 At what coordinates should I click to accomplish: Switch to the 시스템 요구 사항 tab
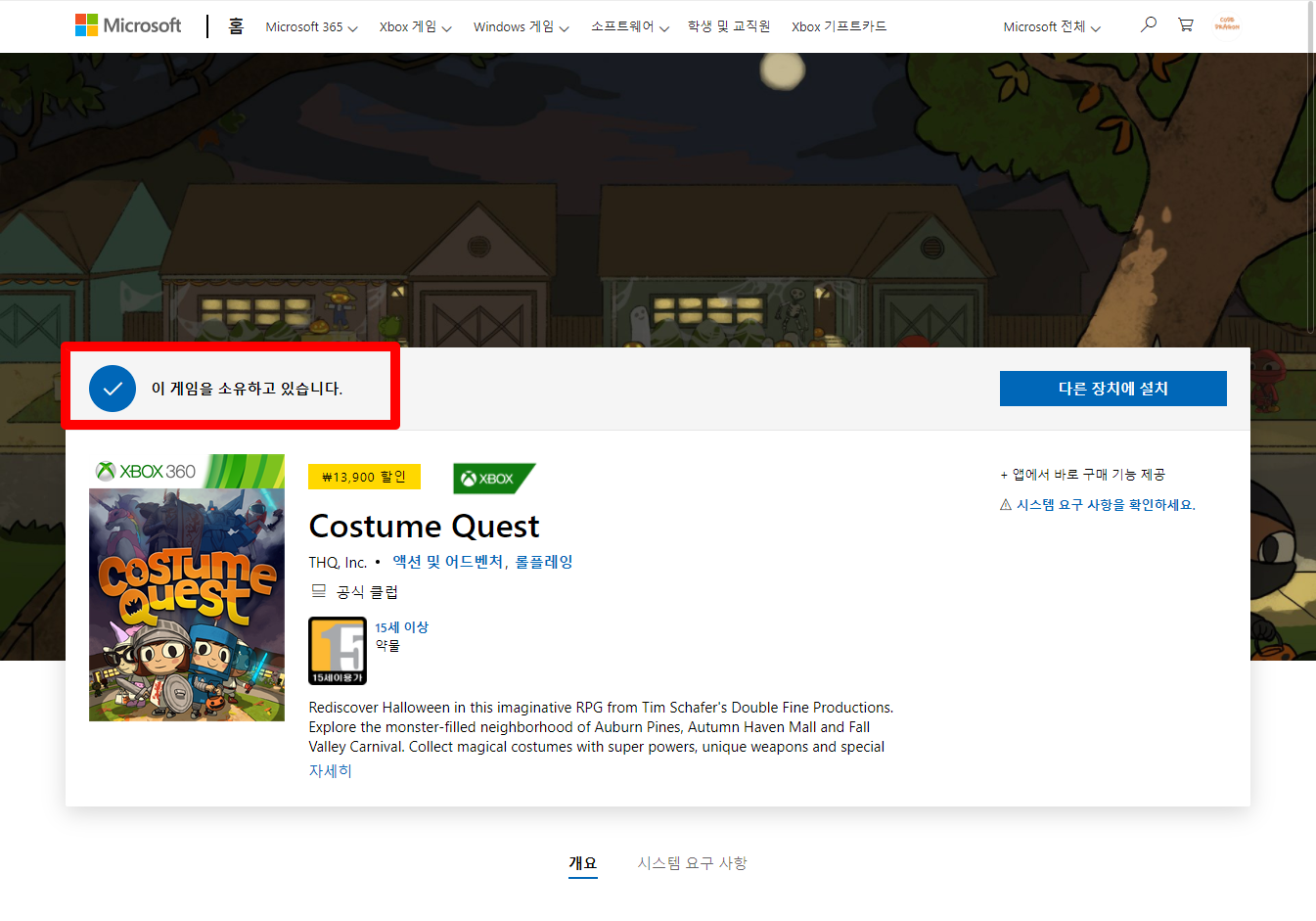[693, 863]
